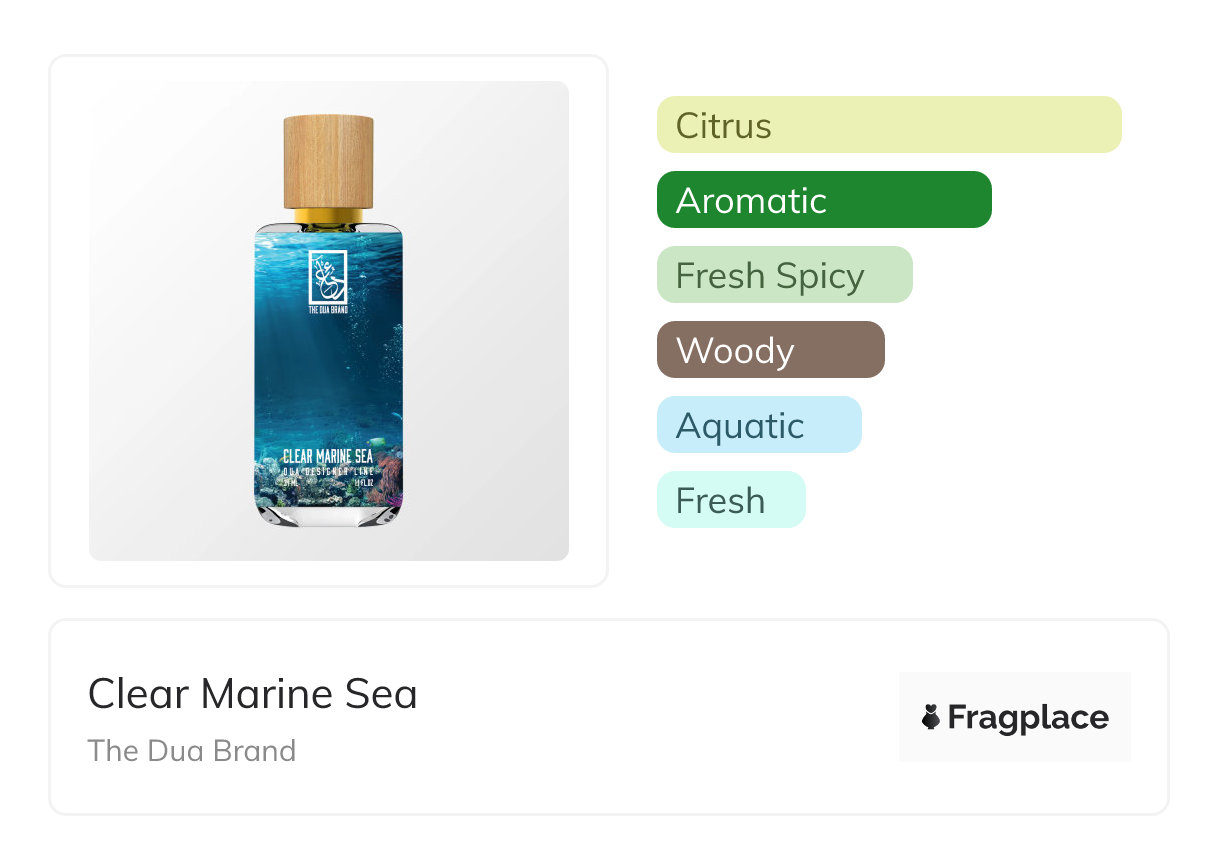Click the Fragplace perfume bottle icon
Screen dimensions: 1218x864
tap(931, 717)
